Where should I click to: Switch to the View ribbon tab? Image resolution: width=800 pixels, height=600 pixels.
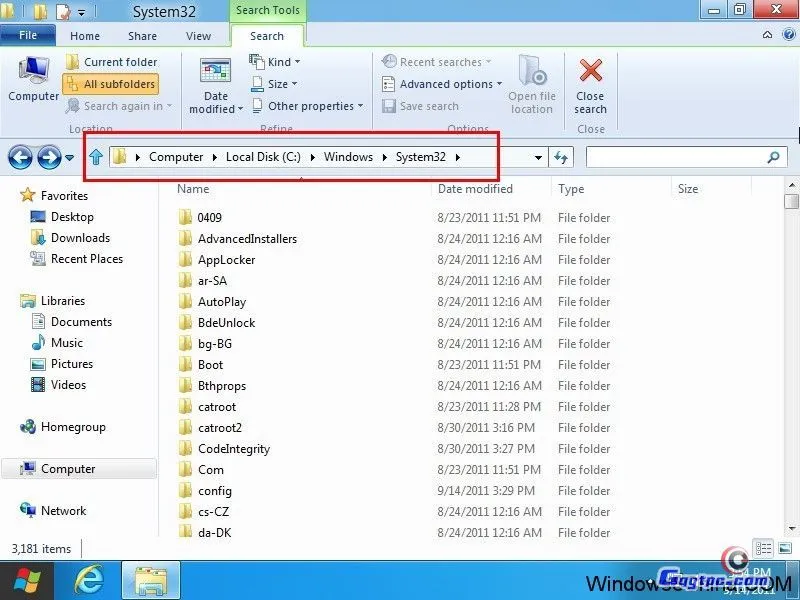199,36
